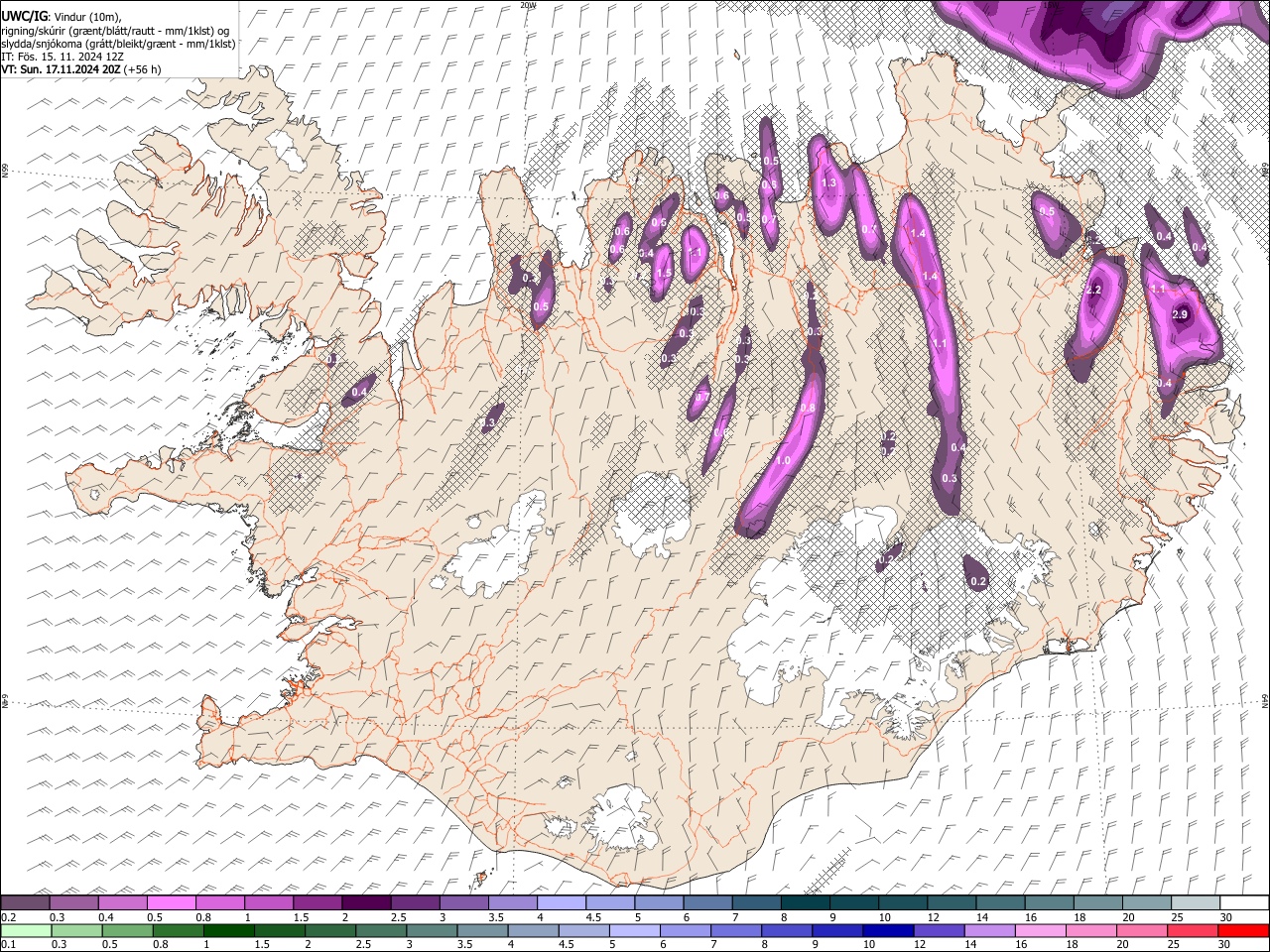The image size is (1270, 952).
Task: Click the UWC/IG title text
Action: coord(25,16)
